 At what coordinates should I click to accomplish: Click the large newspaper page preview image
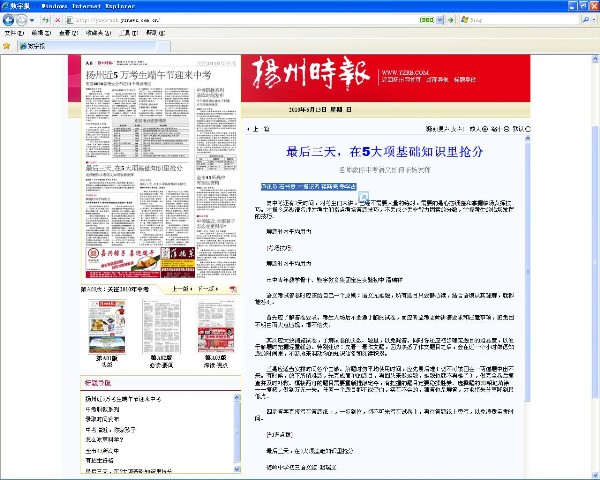tap(161, 168)
